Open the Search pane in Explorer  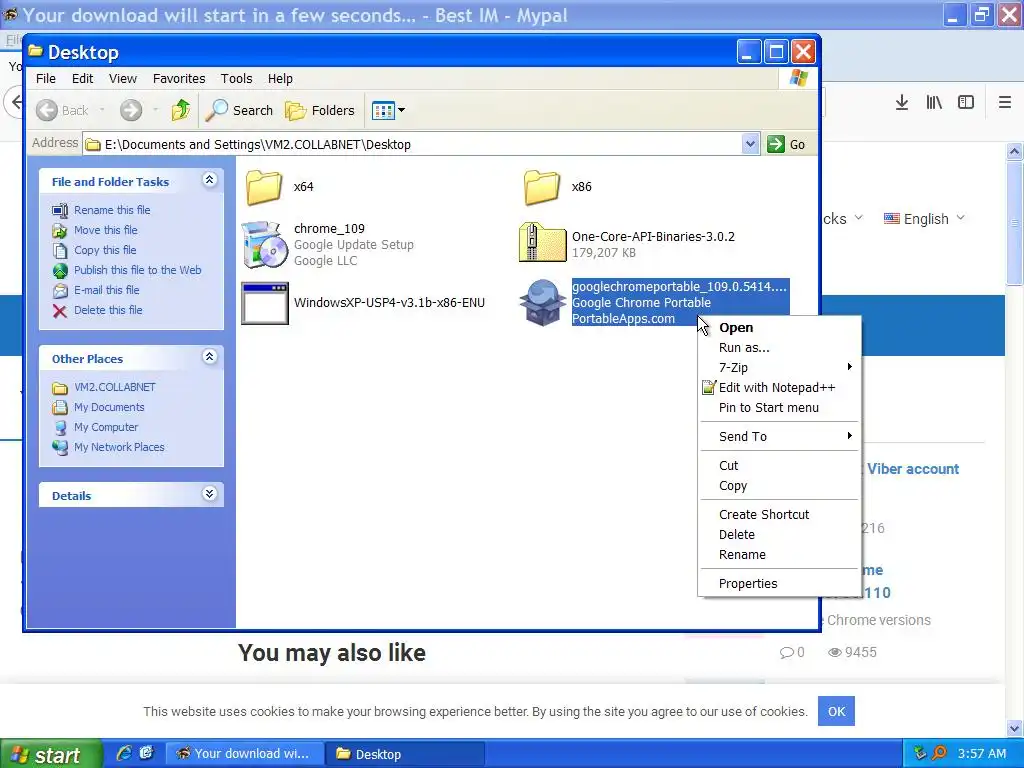pyautogui.click(x=238, y=110)
